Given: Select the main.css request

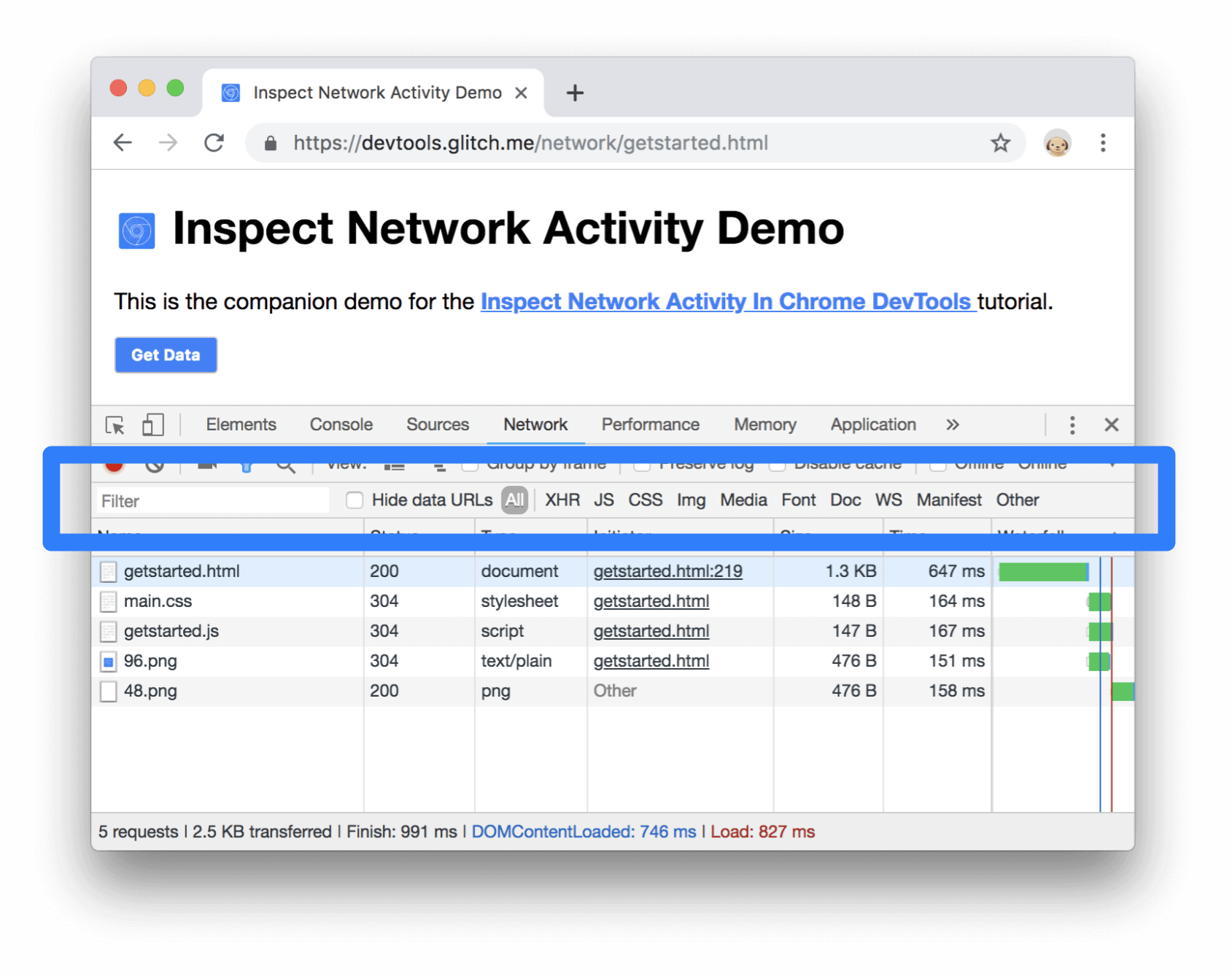Looking at the screenshot, I should click(613, 602).
